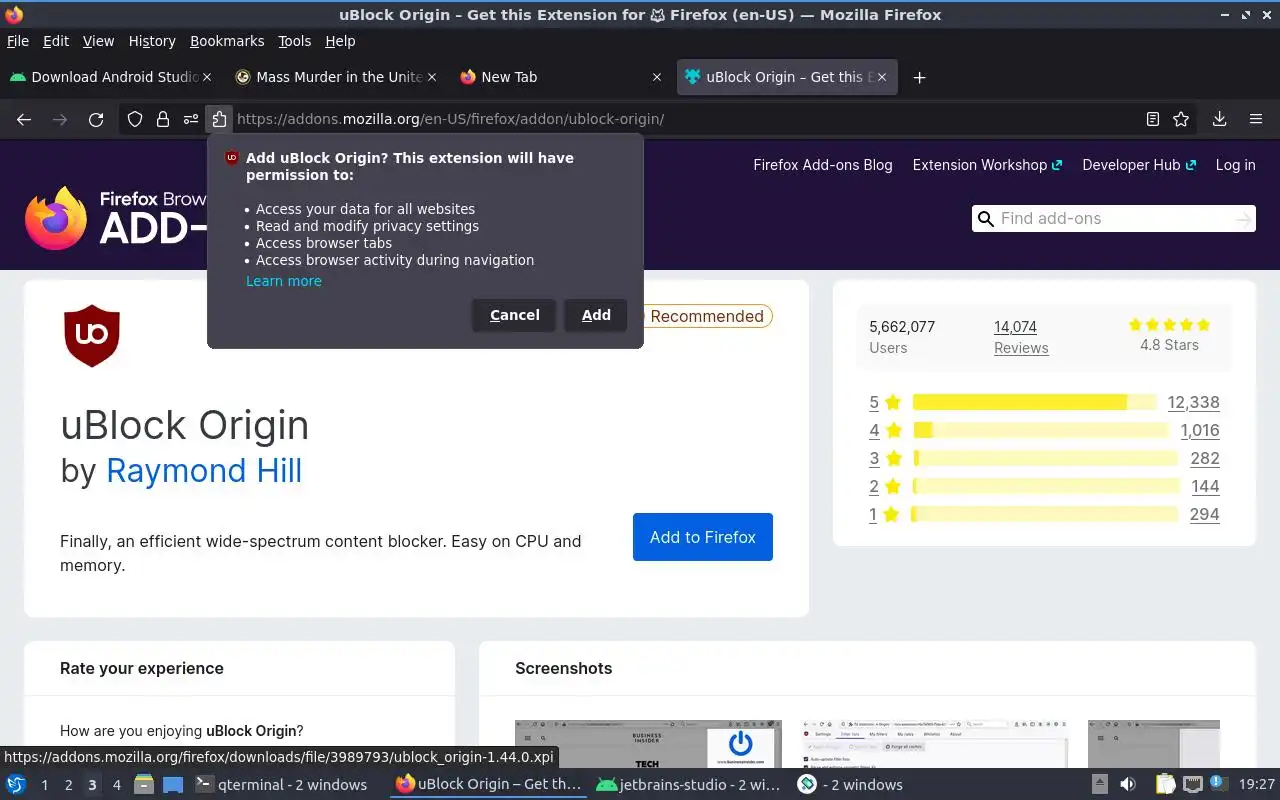Screen dimensions: 1280x800
Task: Show desktop via blue taskbar icon
Action: (173, 785)
